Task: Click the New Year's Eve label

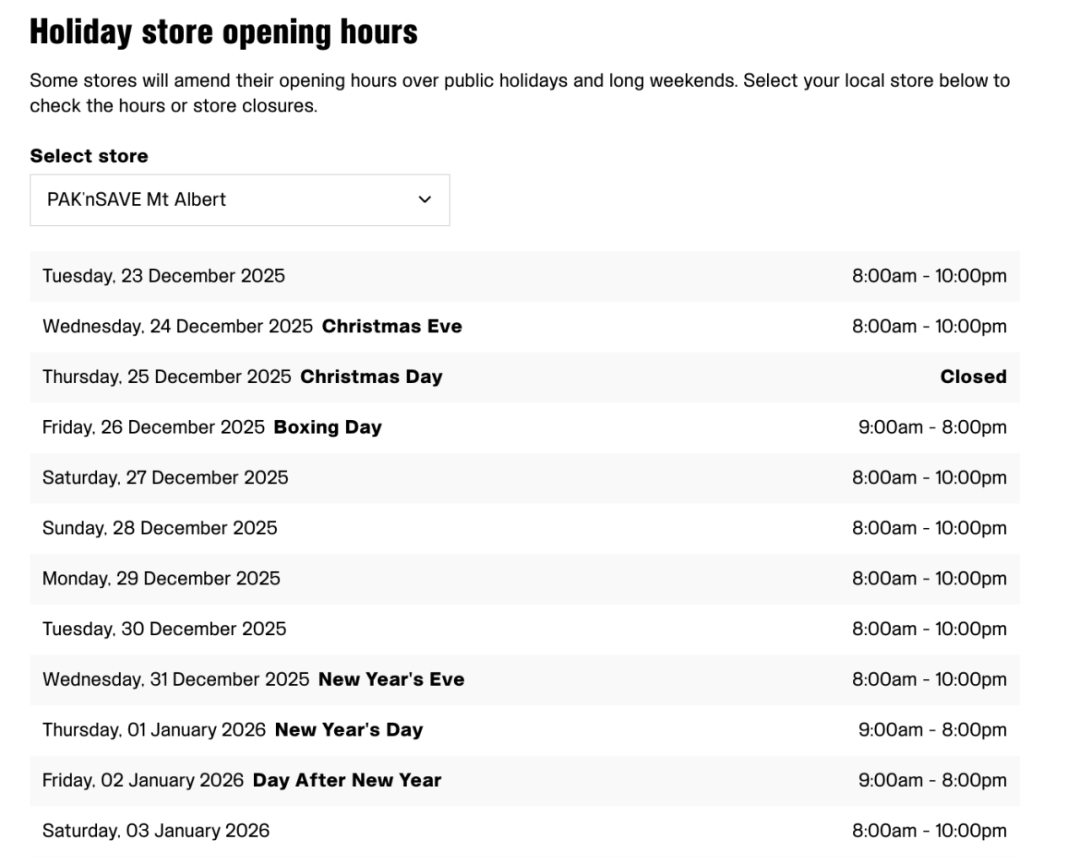Action: click(391, 679)
